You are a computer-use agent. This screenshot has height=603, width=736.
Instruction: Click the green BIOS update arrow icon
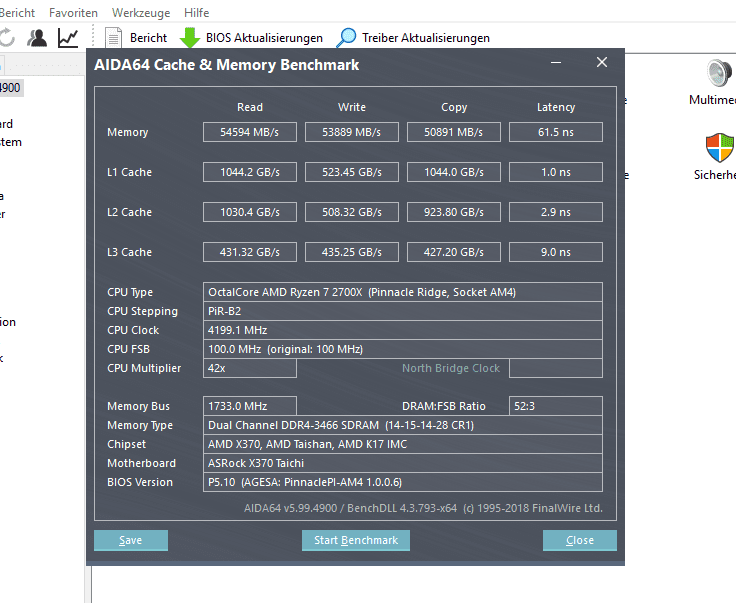click(190, 38)
